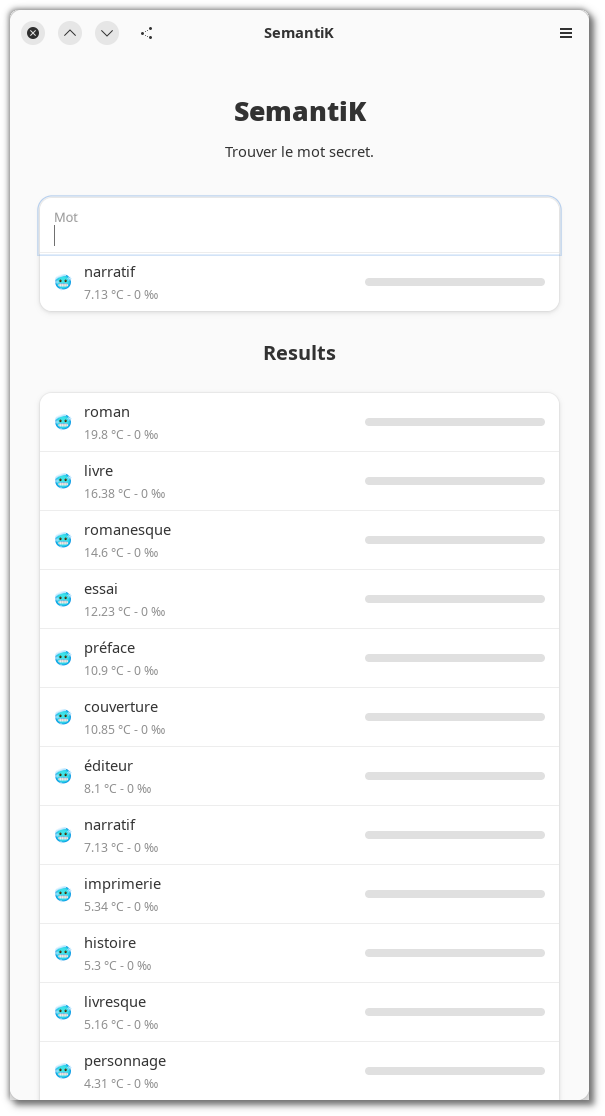Click the couverture word in results

coord(121,707)
